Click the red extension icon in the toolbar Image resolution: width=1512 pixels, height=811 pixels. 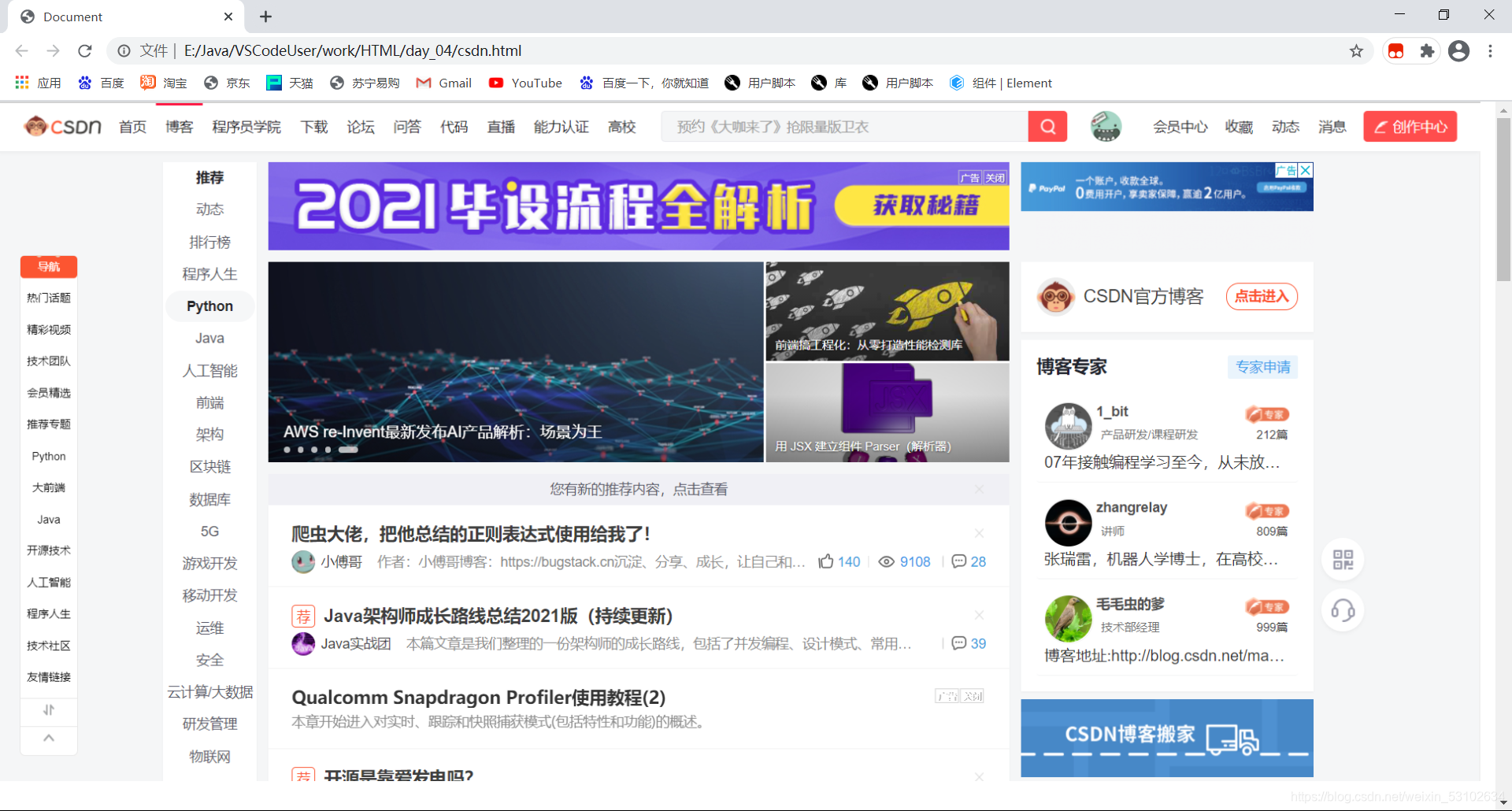1396,51
